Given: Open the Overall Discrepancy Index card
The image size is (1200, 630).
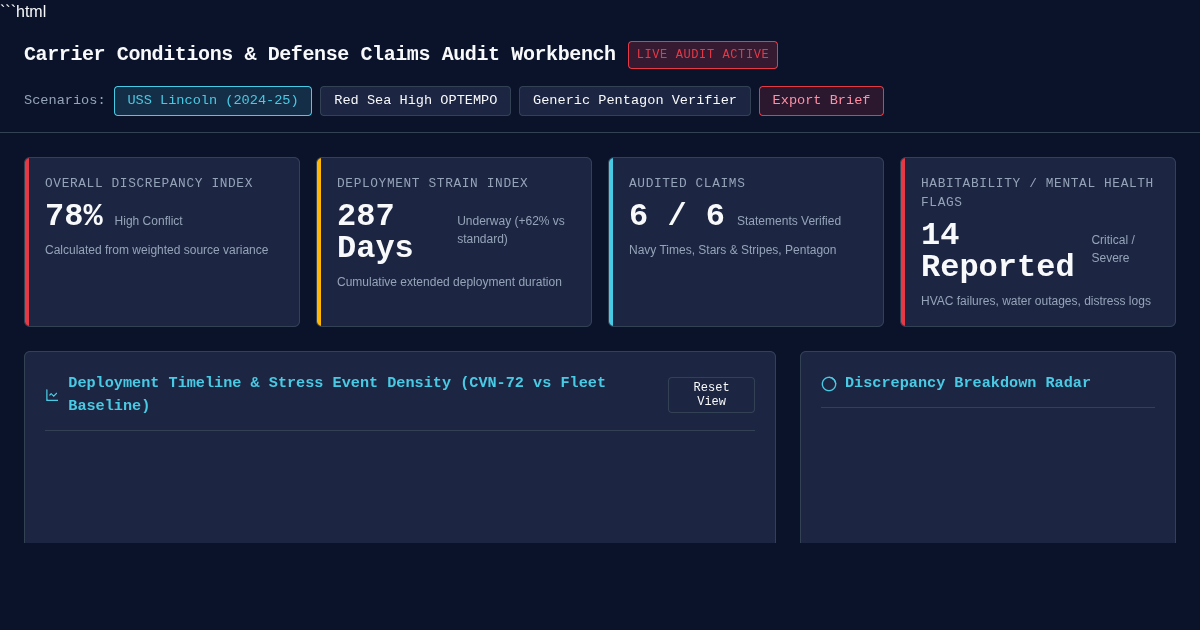Looking at the screenshot, I should [x=162, y=242].
